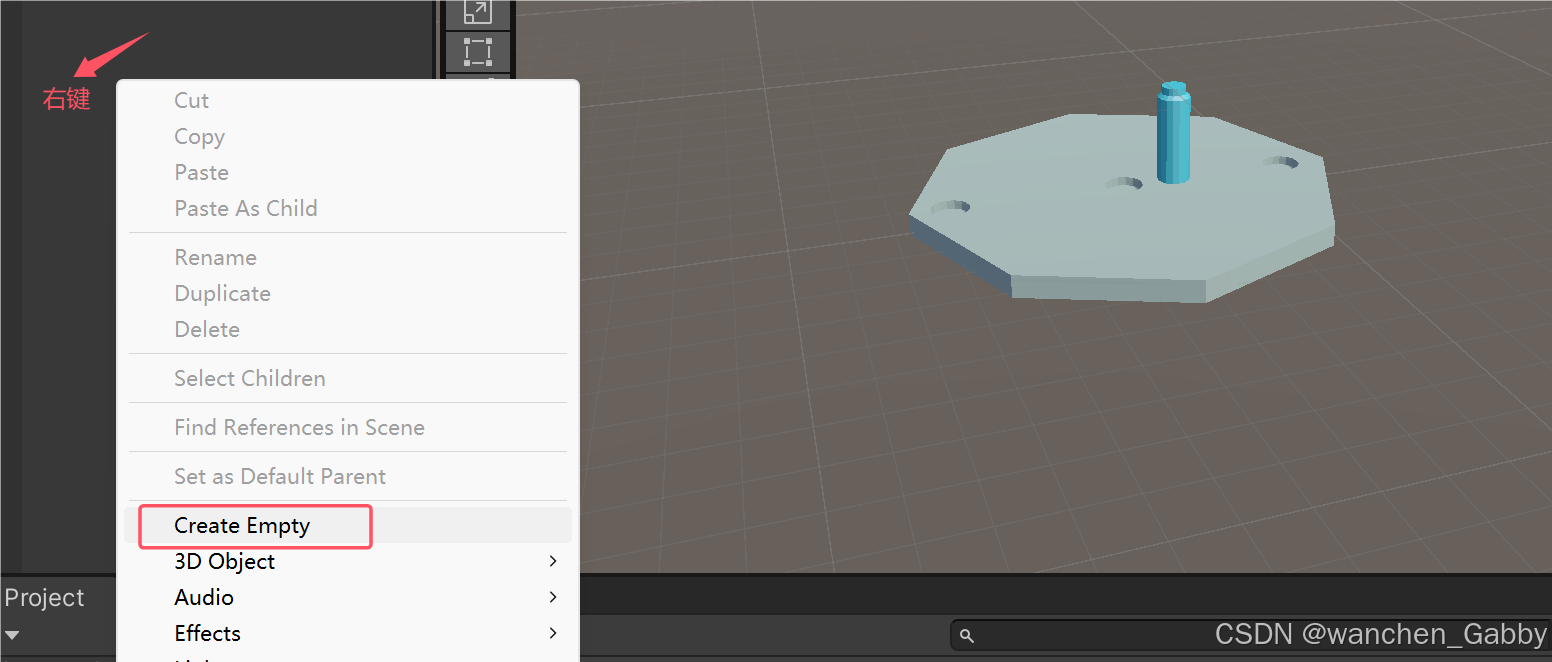1552x662 pixels.
Task: Select the Rect tool in scene toolbar
Action: 478,52
